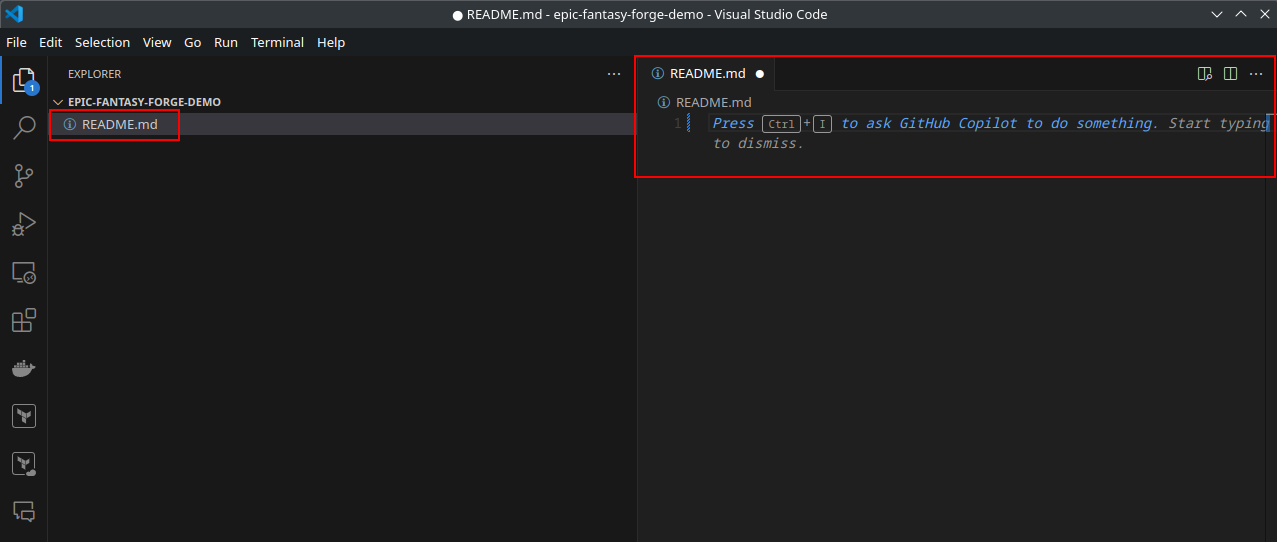The image size is (1277, 542).
Task: Open the Terraform Cloud view icon
Action: point(24,464)
